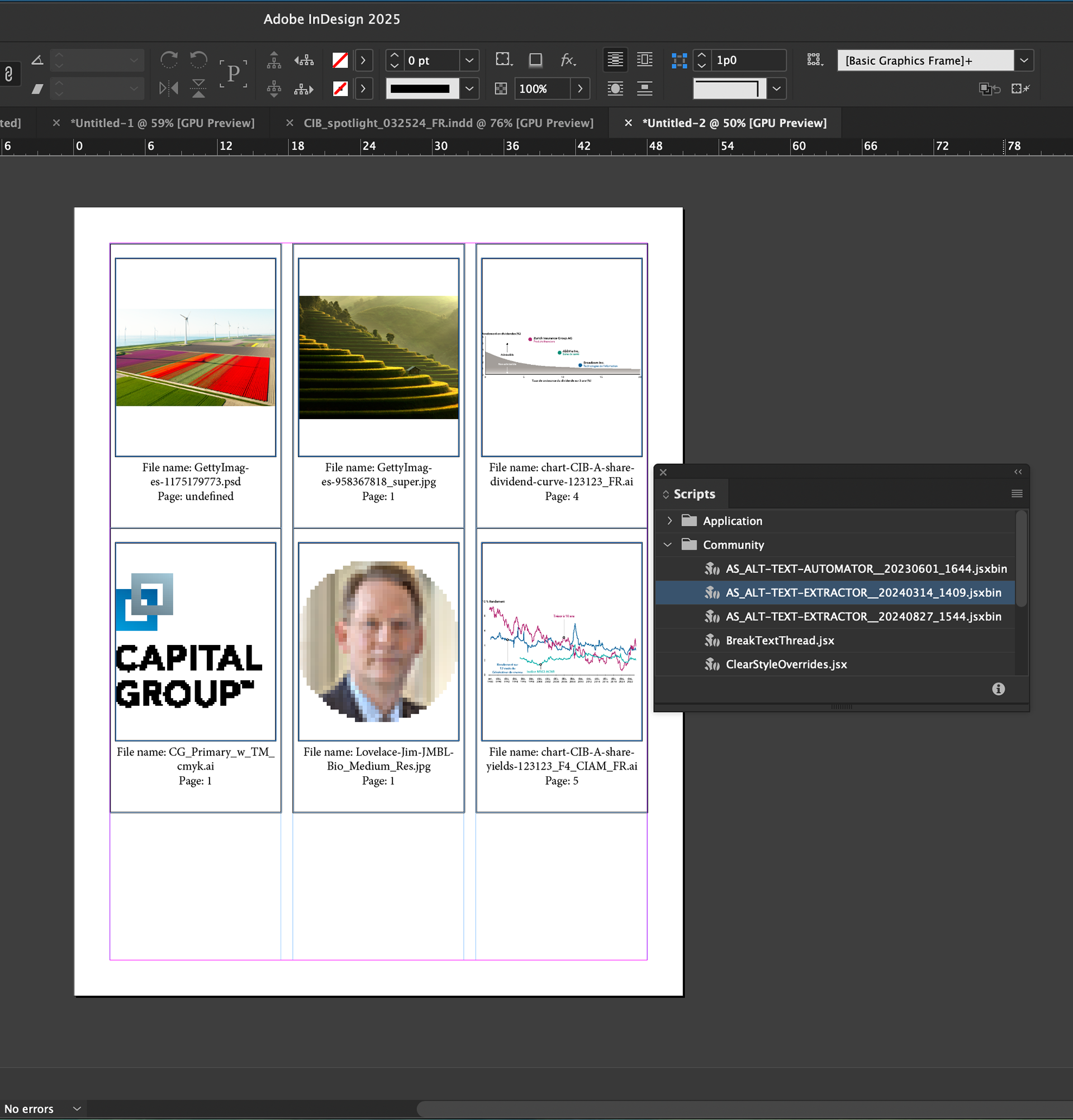Collapse the Community scripts folder
The height and width of the screenshot is (1120, 1073).
pyautogui.click(x=667, y=544)
